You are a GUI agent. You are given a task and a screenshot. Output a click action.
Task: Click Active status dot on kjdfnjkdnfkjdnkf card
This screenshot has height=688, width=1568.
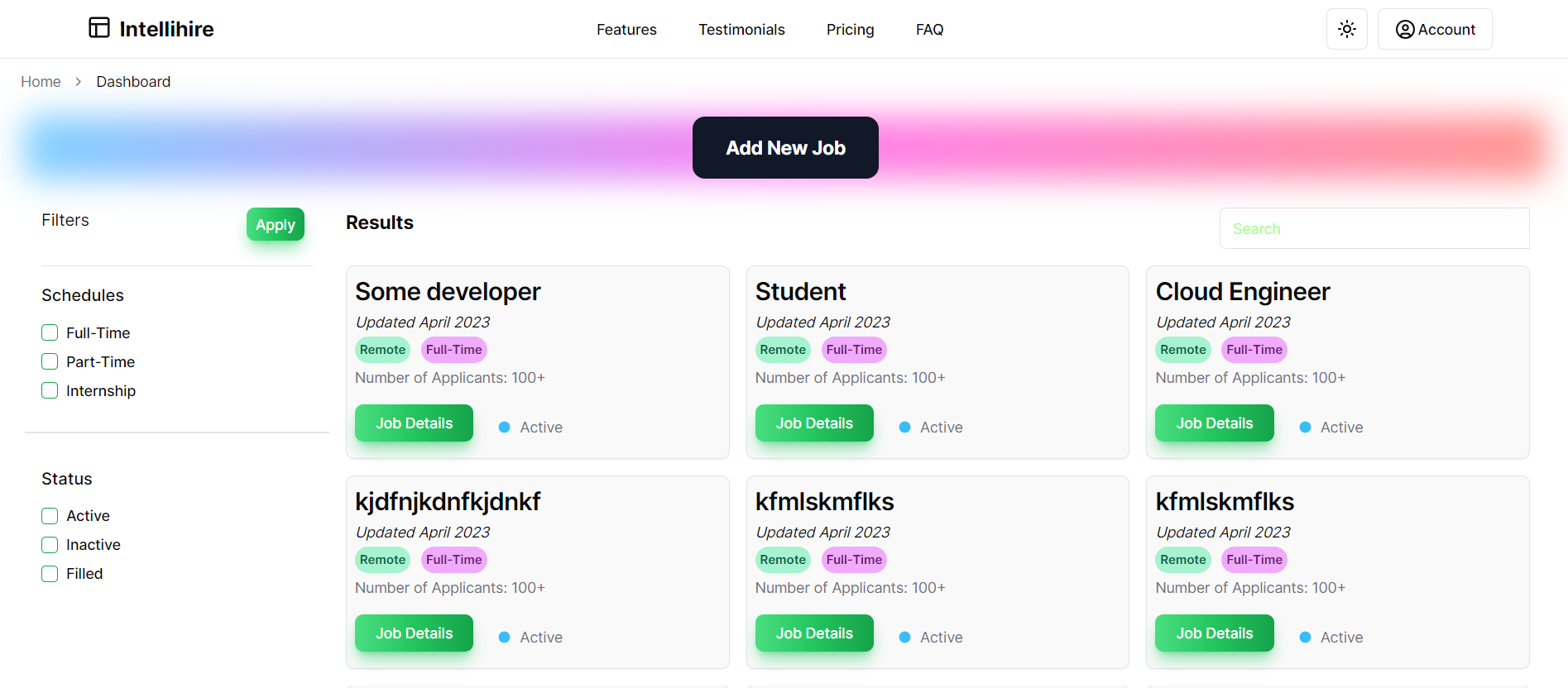[504, 638]
